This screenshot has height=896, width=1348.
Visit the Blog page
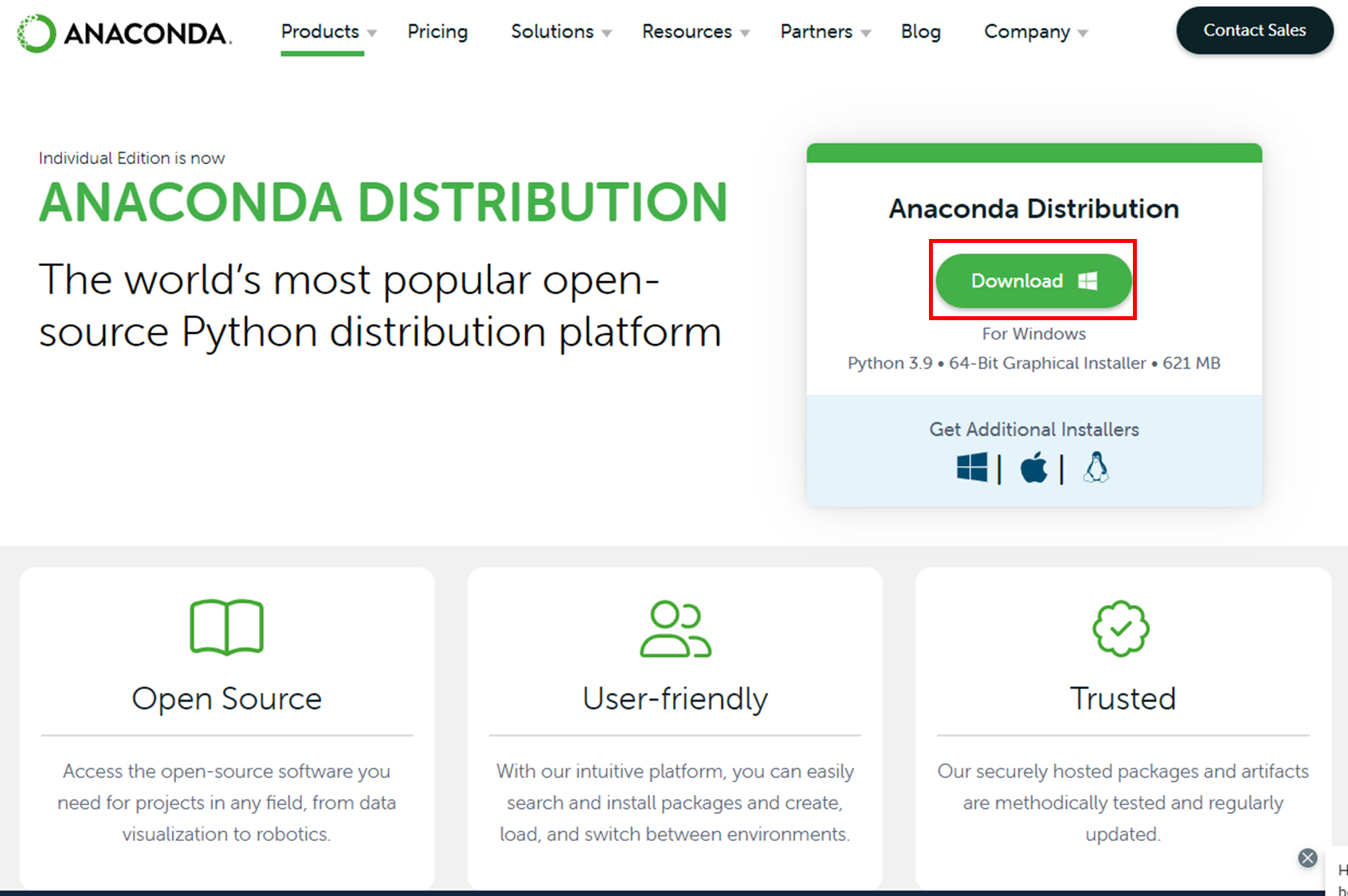tap(921, 31)
